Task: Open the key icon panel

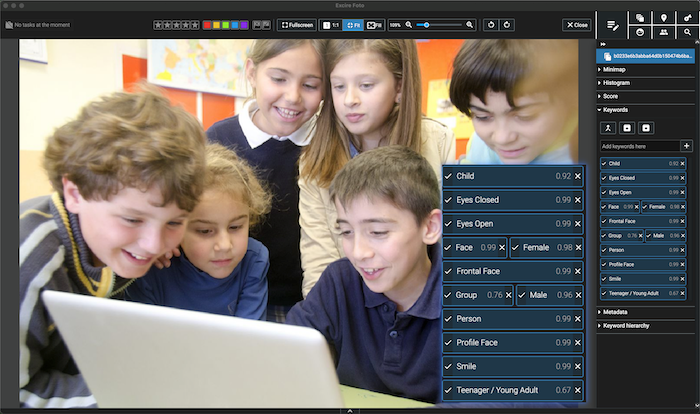Action: coord(687,18)
